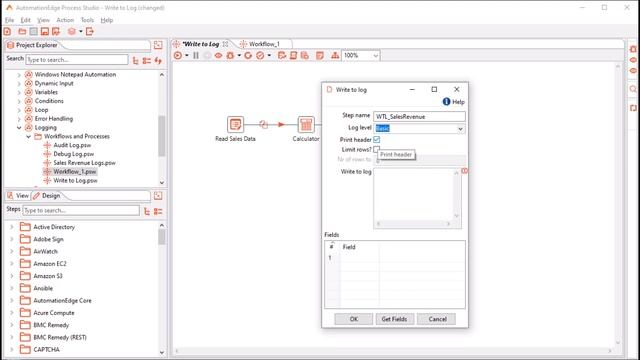Viewport: 640px width, 360px height.
Task: Open the Run button dropdown arrow
Action: coord(187,56)
